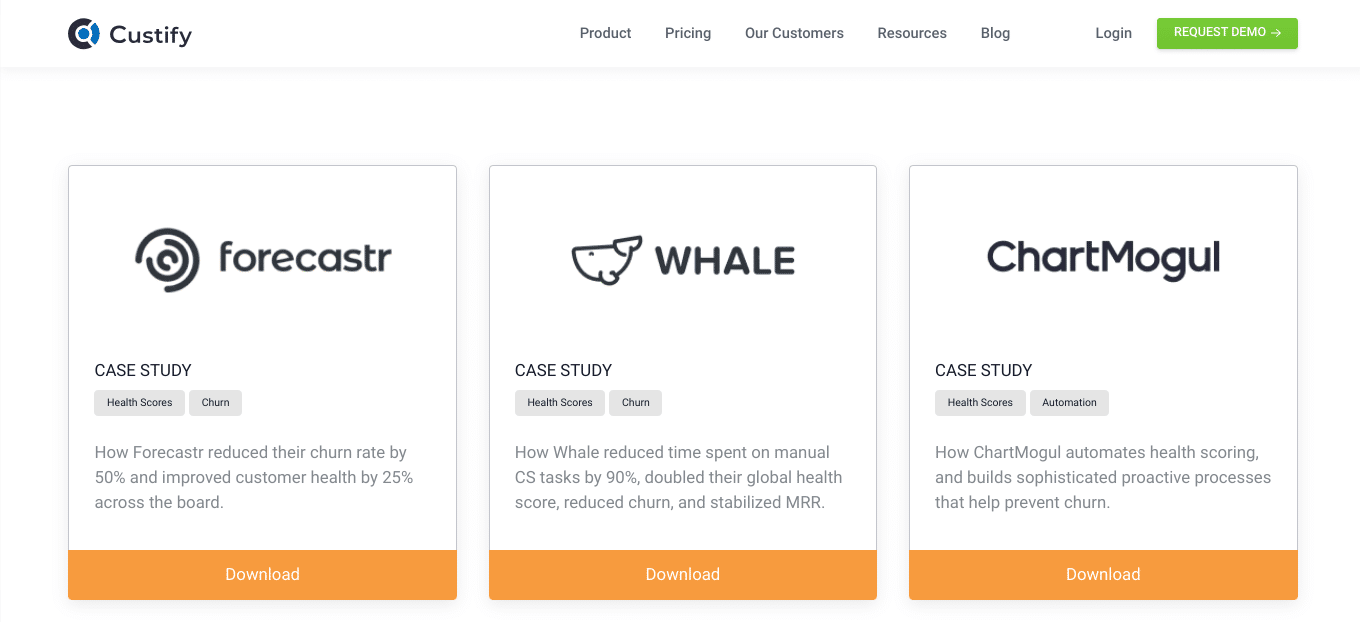Select Churn tag on Forecastr card
The width and height of the screenshot is (1360, 622).
[x=215, y=403]
